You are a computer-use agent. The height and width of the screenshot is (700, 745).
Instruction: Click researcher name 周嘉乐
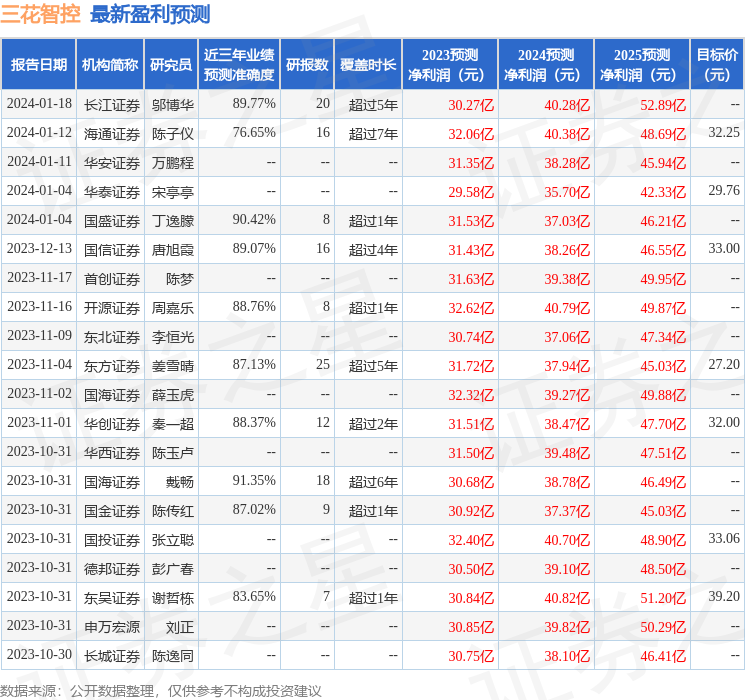tap(173, 308)
